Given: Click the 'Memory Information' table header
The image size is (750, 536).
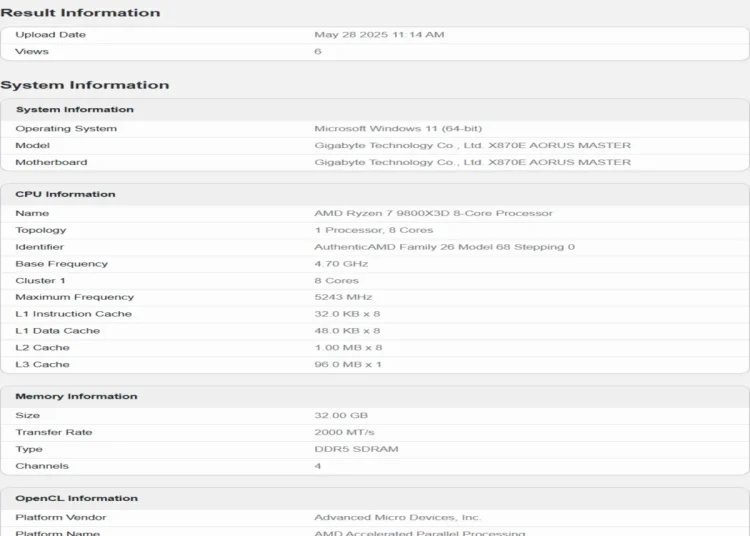Looking at the screenshot, I should (x=76, y=396).
